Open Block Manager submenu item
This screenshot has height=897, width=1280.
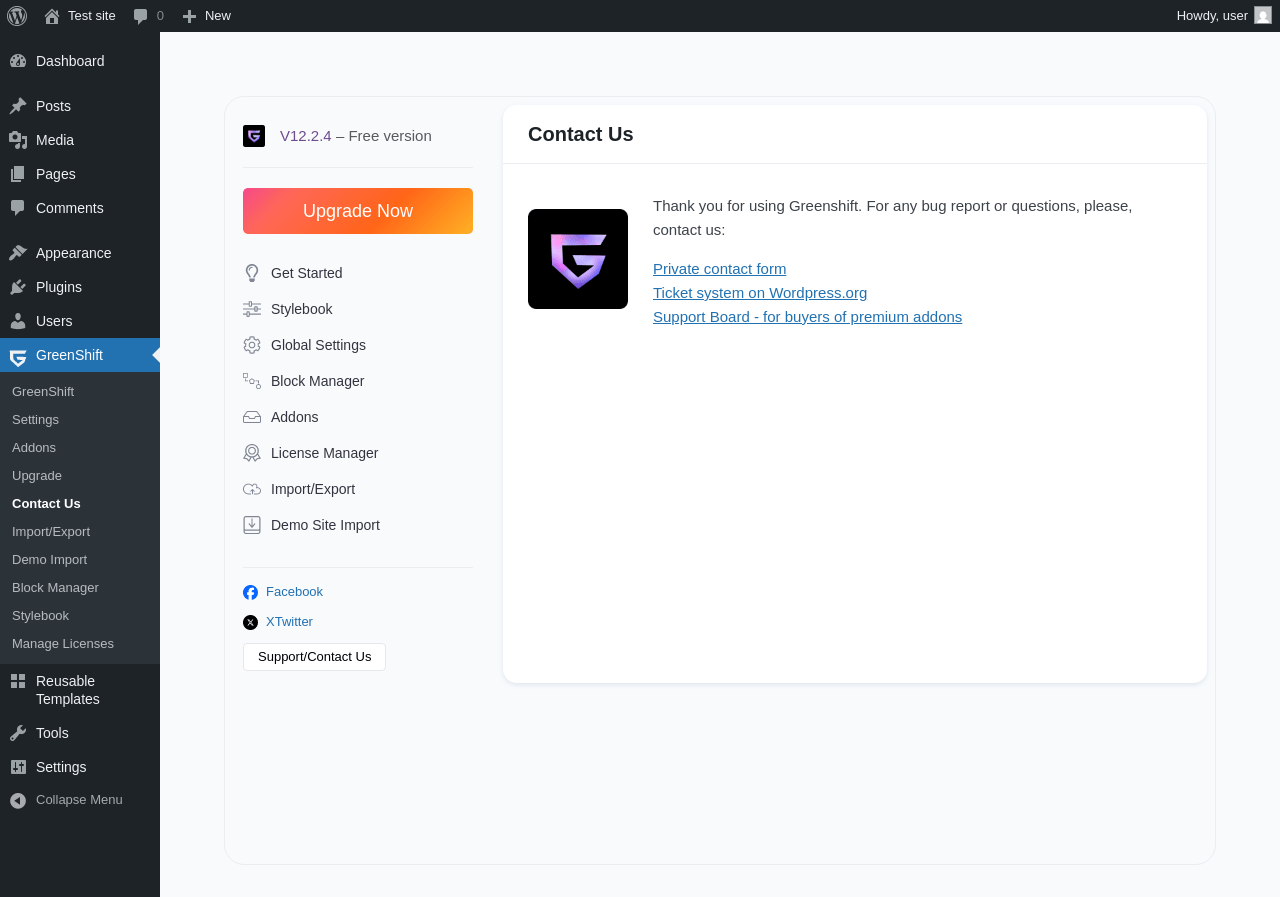tap(55, 587)
